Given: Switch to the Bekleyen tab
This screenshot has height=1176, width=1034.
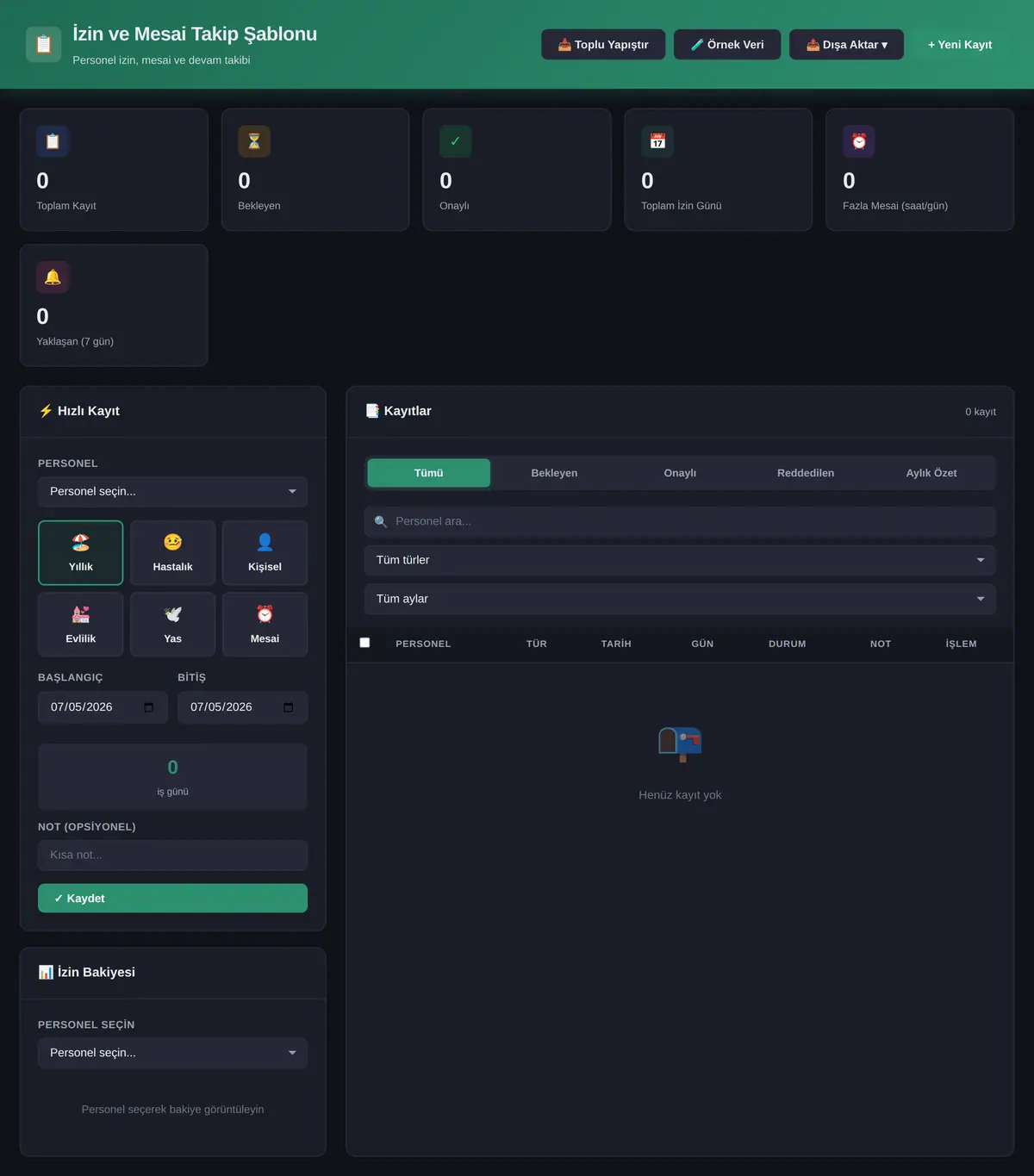Looking at the screenshot, I should [x=554, y=473].
